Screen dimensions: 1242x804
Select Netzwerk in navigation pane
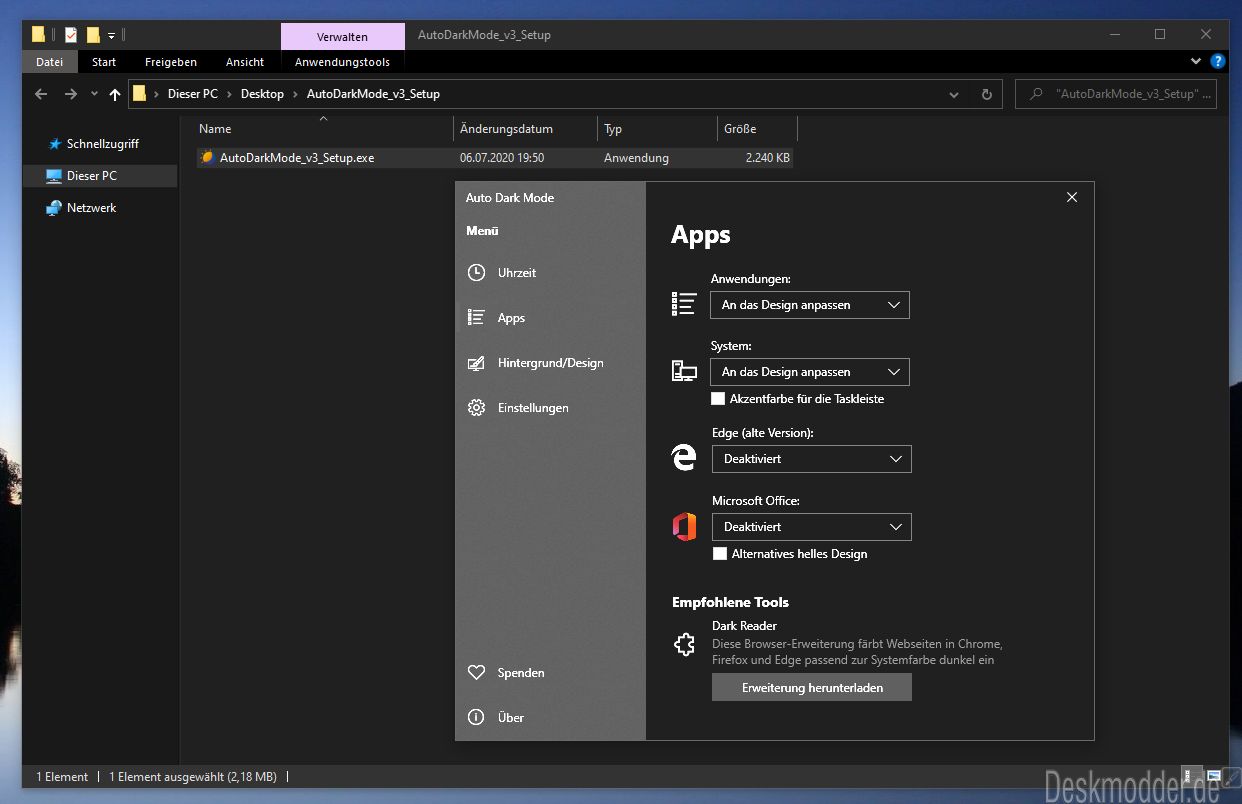92,208
